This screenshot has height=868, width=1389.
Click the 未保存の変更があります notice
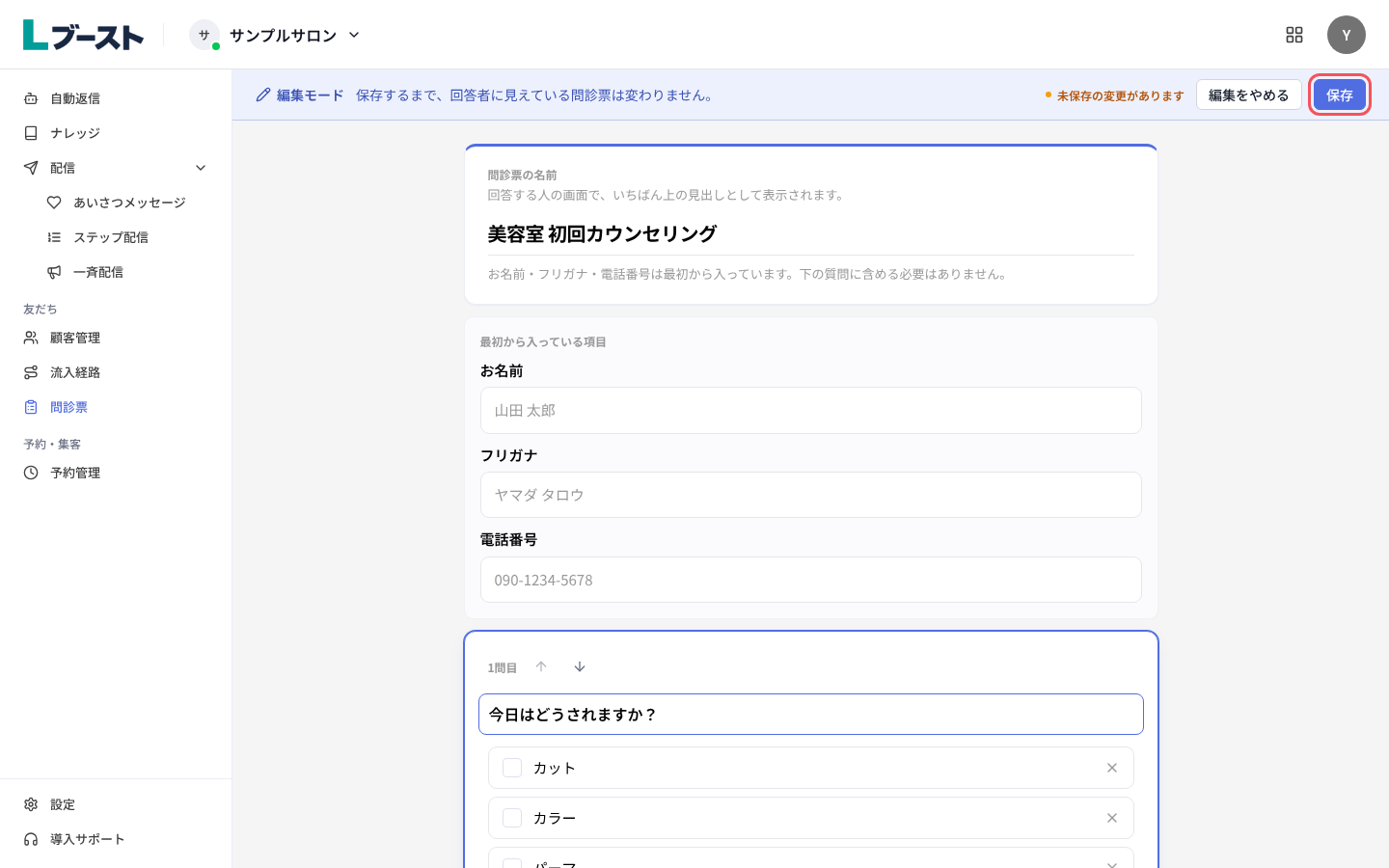[1114, 95]
